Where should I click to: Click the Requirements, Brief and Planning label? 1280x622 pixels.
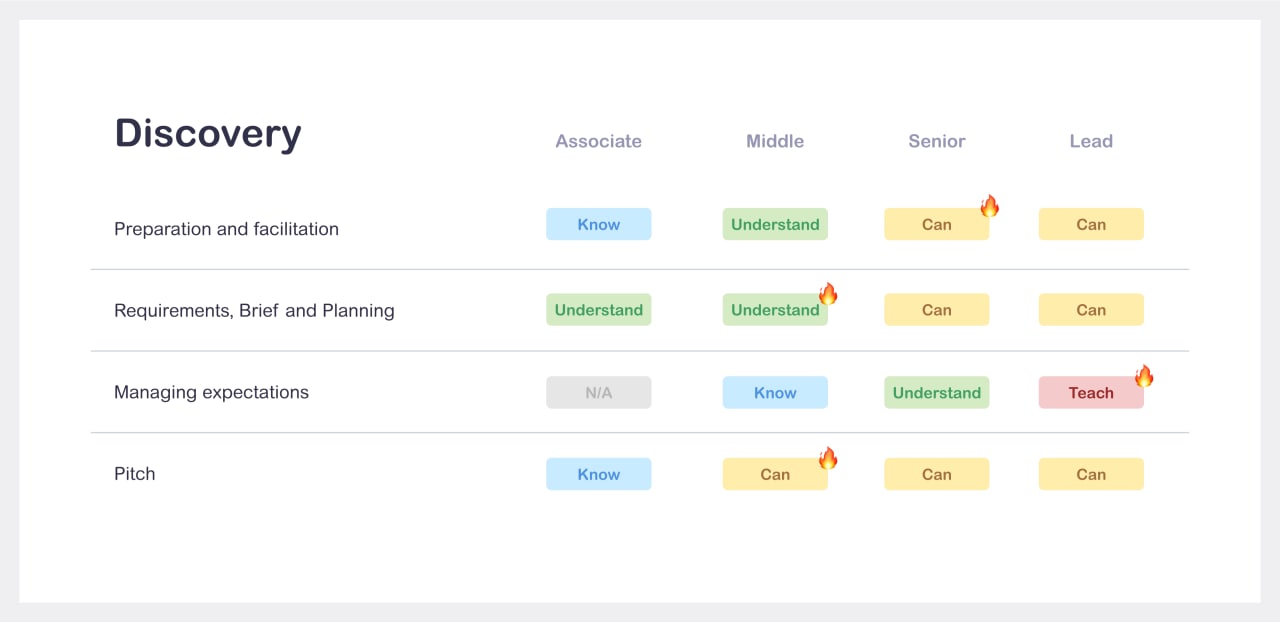[x=254, y=311]
